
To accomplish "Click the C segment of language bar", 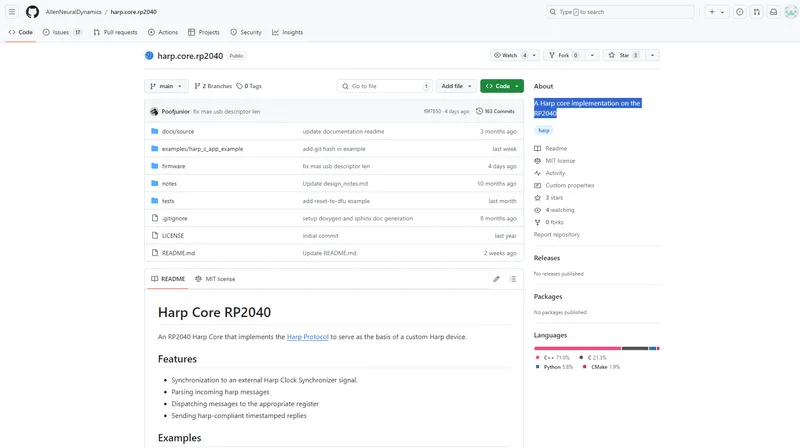I will [x=635, y=349].
